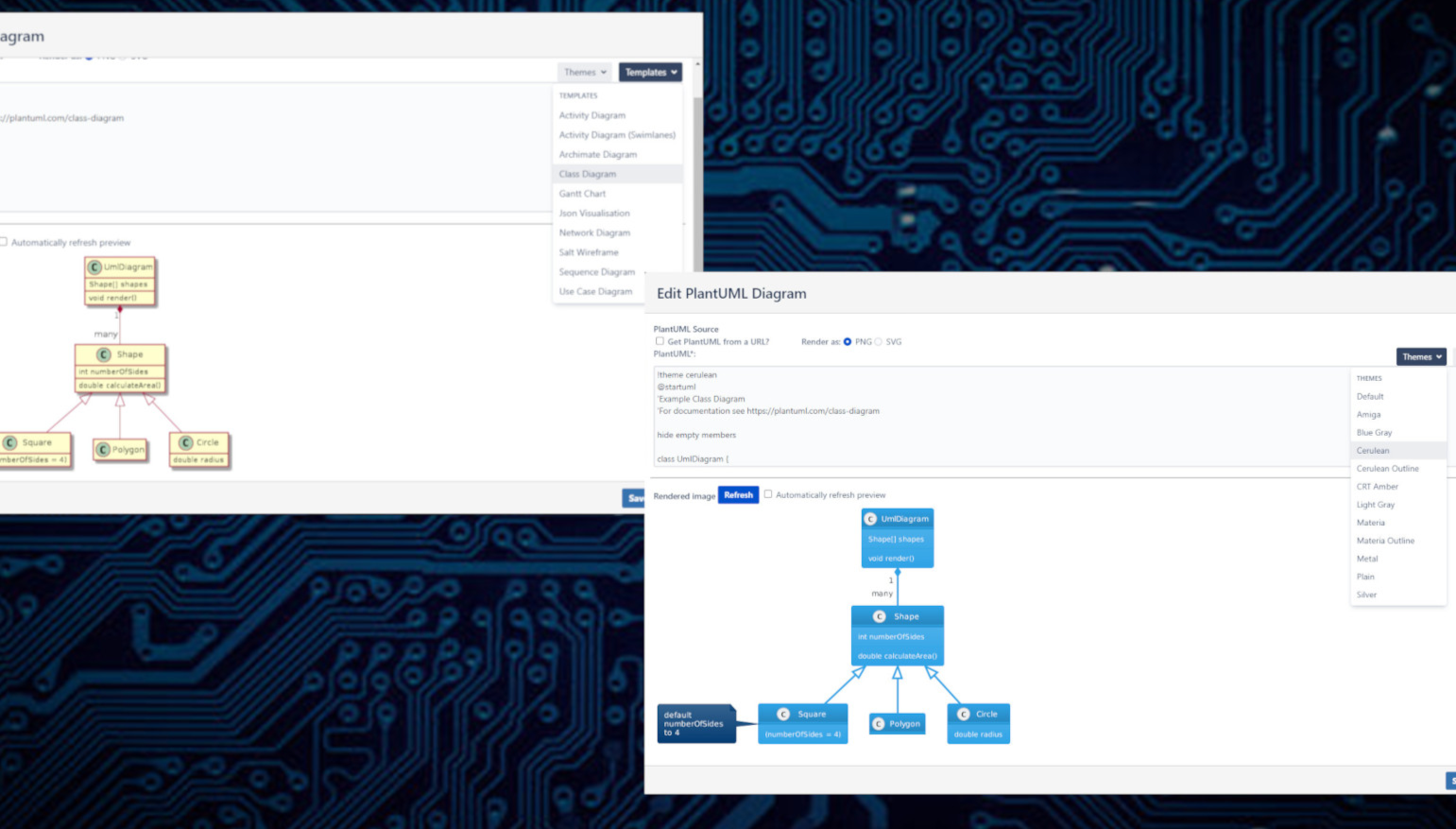Viewport: 1456px width, 829px height.
Task: Click the blue Shape class circle icon
Action: [879, 616]
